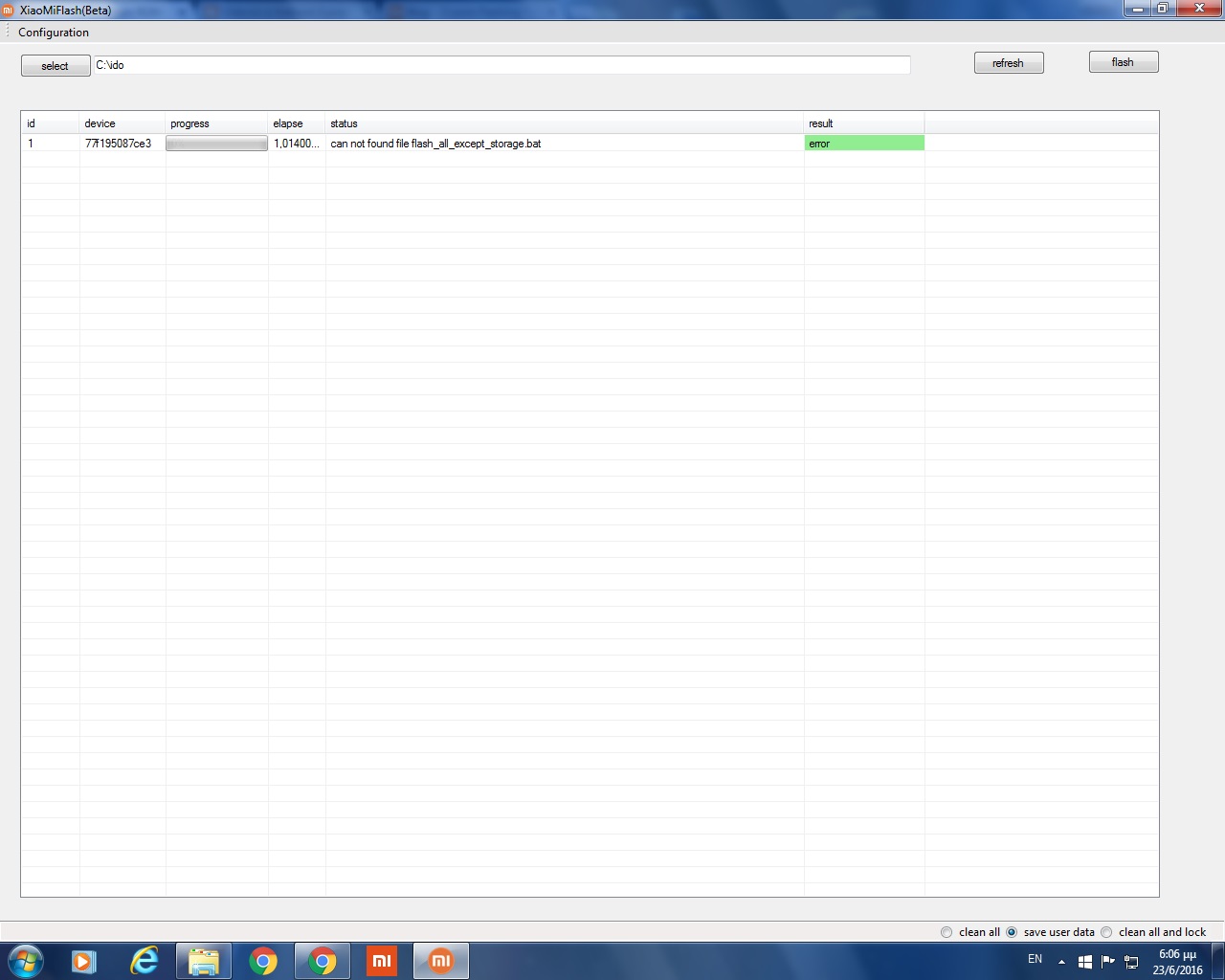1225x980 pixels.
Task: Click the Windows logo tray icon
Action: [x=1085, y=962]
